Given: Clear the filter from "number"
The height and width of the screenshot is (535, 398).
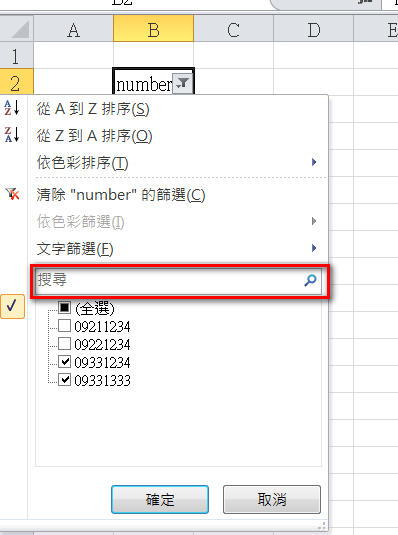Looking at the screenshot, I should (x=121, y=195).
